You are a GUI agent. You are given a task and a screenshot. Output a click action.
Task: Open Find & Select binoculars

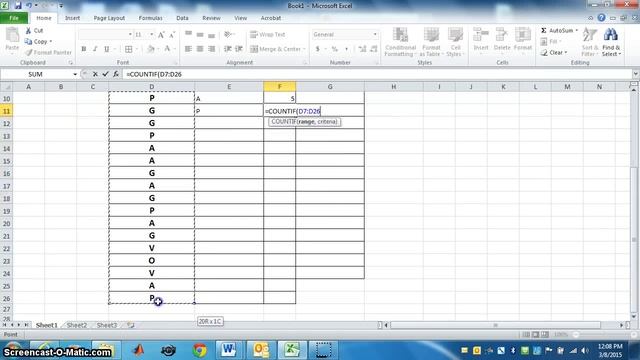[x=611, y=42]
